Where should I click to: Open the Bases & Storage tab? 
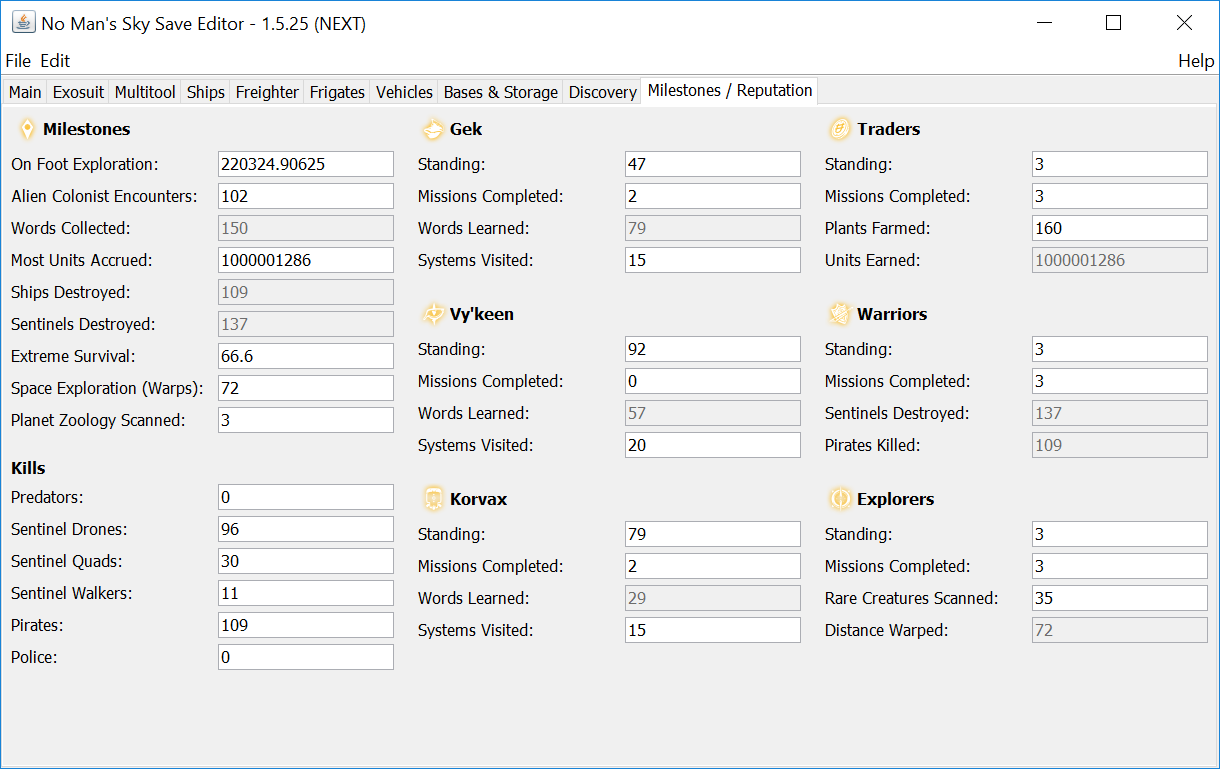point(501,92)
